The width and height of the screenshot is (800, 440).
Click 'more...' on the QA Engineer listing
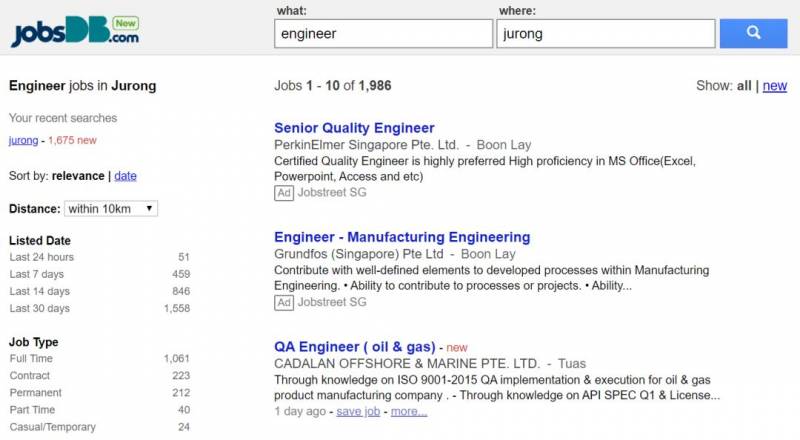[x=409, y=411]
